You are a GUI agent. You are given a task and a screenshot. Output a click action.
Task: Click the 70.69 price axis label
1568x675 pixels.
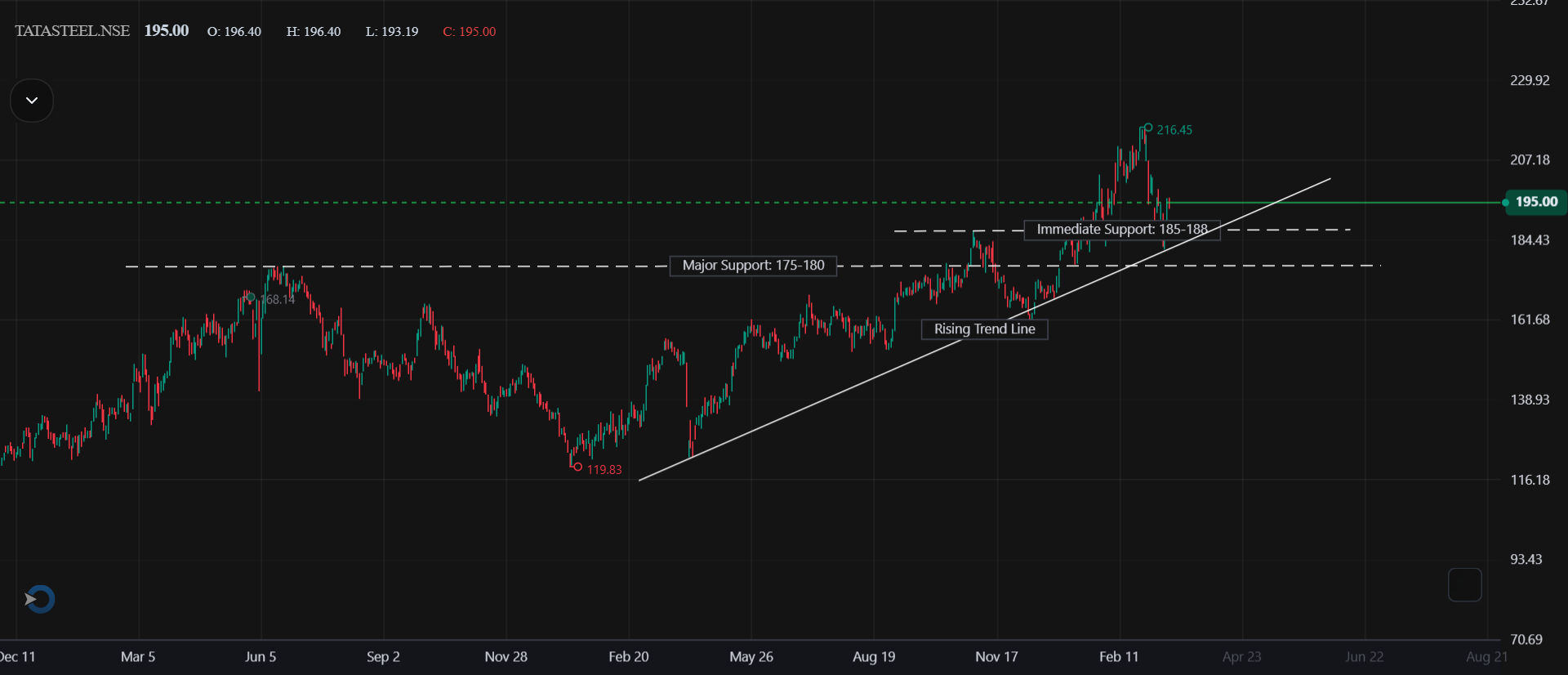(x=1526, y=640)
